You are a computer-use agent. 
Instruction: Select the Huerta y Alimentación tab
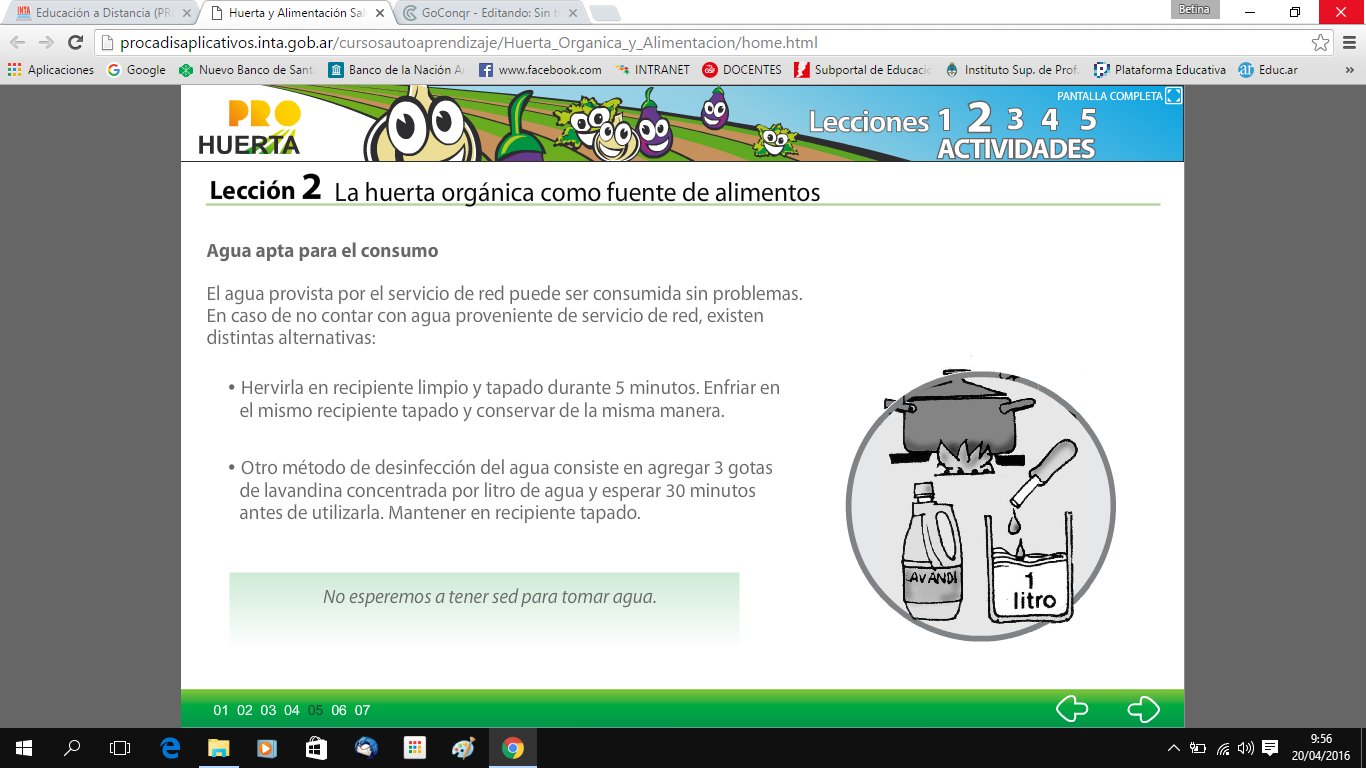[x=297, y=13]
